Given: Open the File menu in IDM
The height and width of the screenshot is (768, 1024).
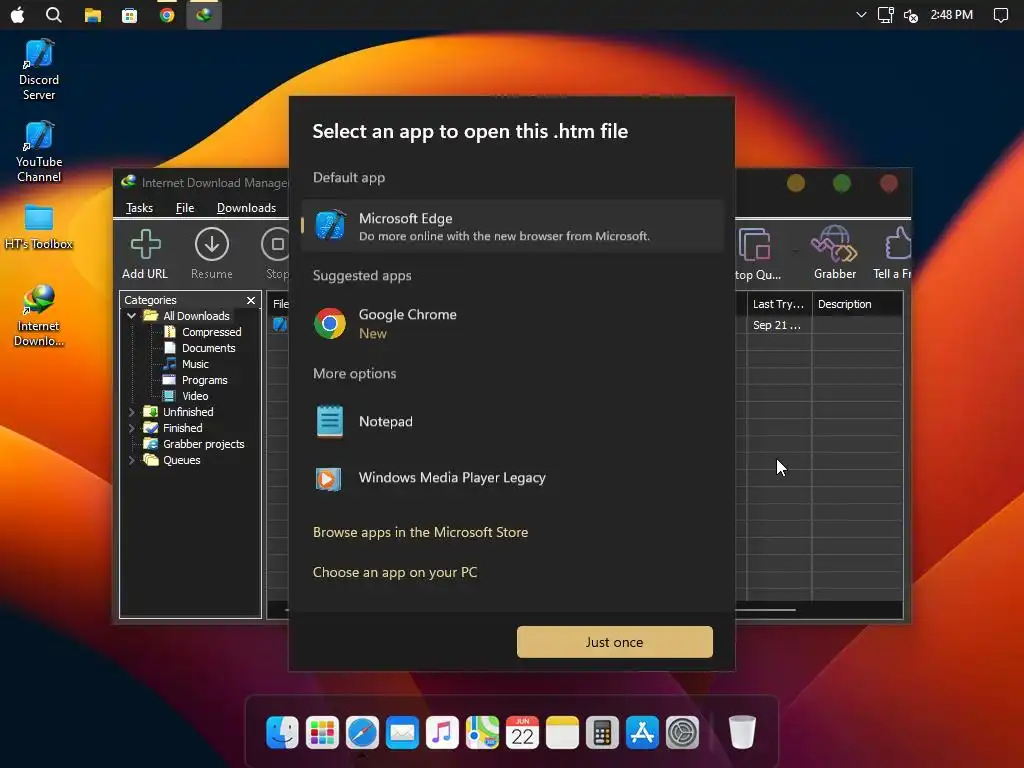Looking at the screenshot, I should coord(185,208).
